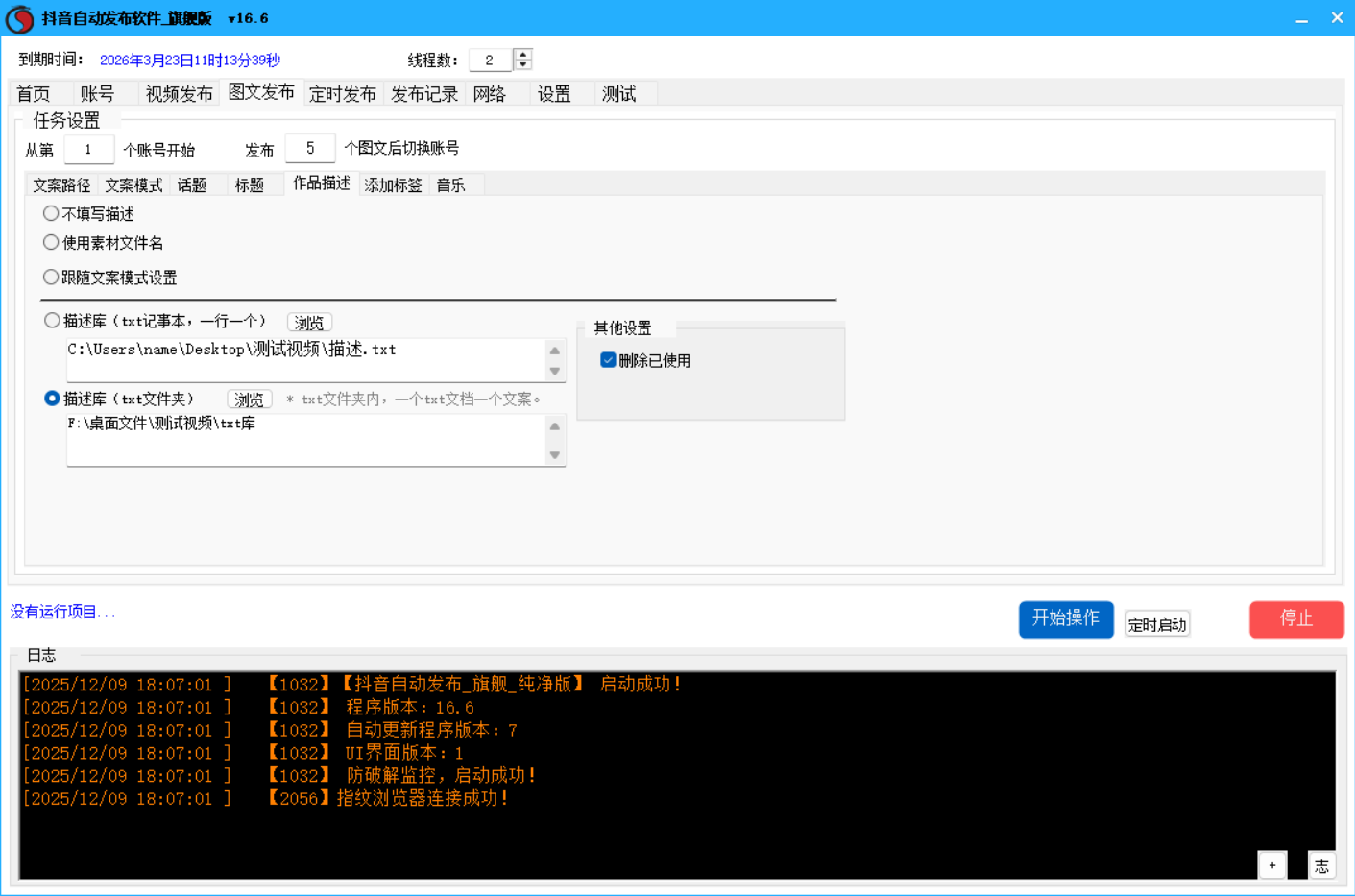The width and height of the screenshot is (1355, 896).
Task: Uncheck the 删除已使用 checkbox
Action: coord(608,360)
